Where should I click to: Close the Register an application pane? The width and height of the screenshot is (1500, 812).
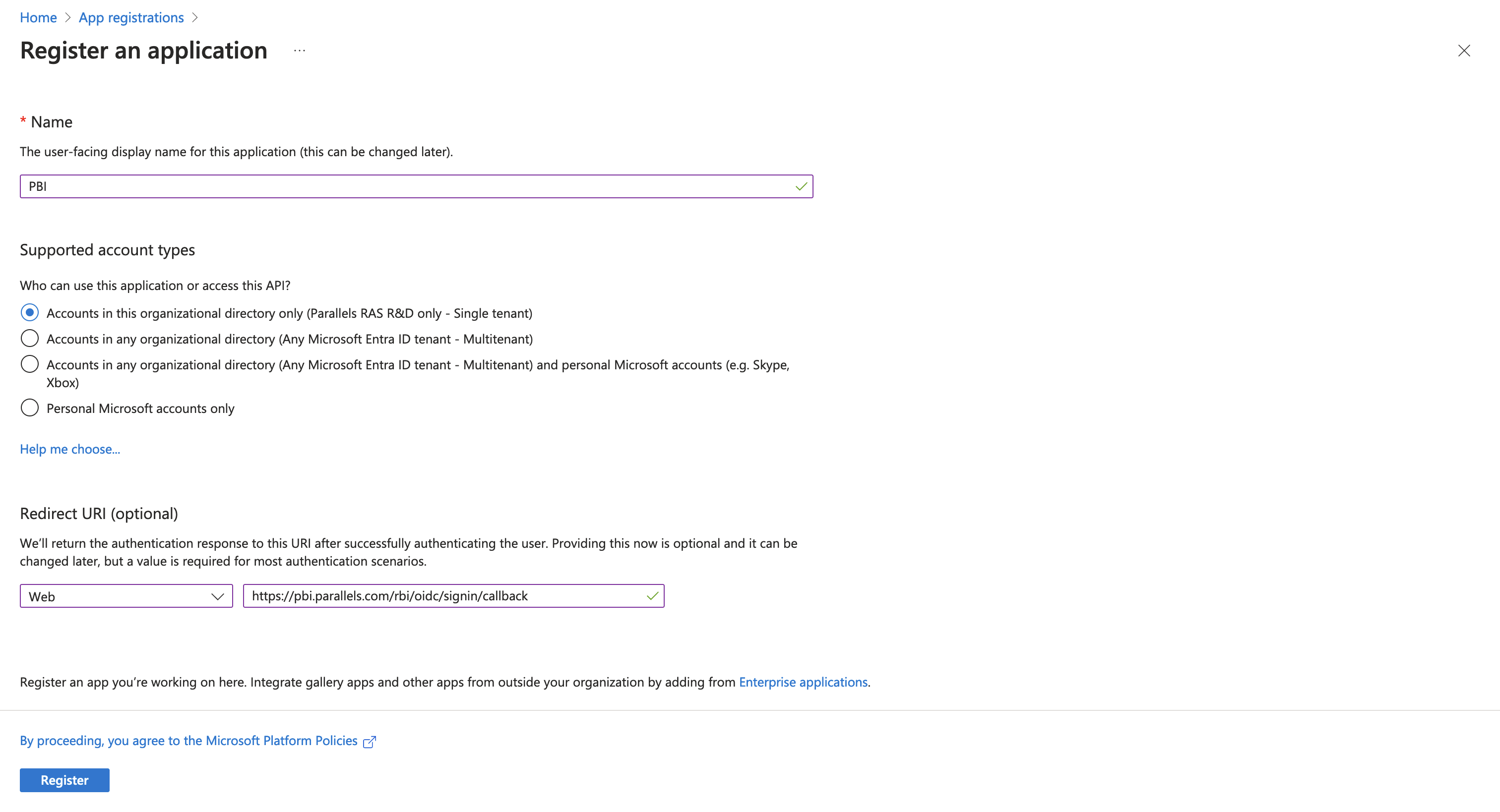[x=1464, y=51]
